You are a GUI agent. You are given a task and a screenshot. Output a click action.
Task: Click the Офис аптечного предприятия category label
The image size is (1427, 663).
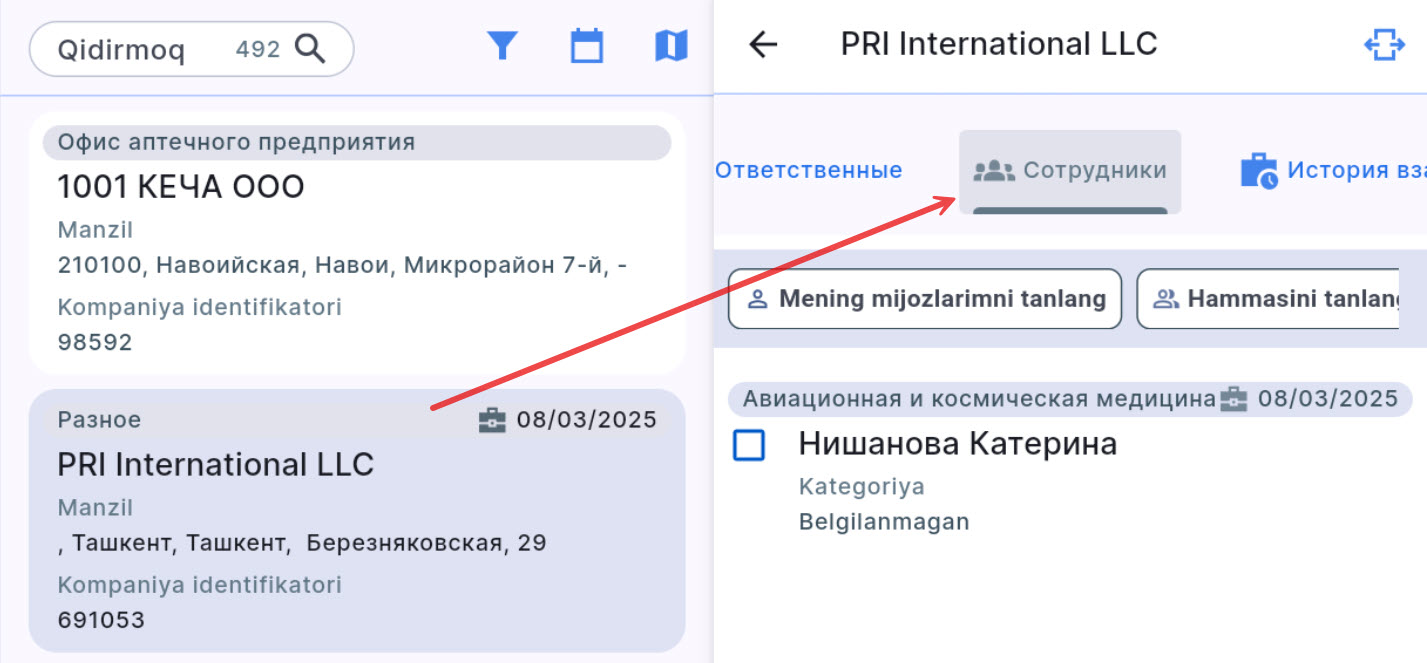[x=236, y=143]
